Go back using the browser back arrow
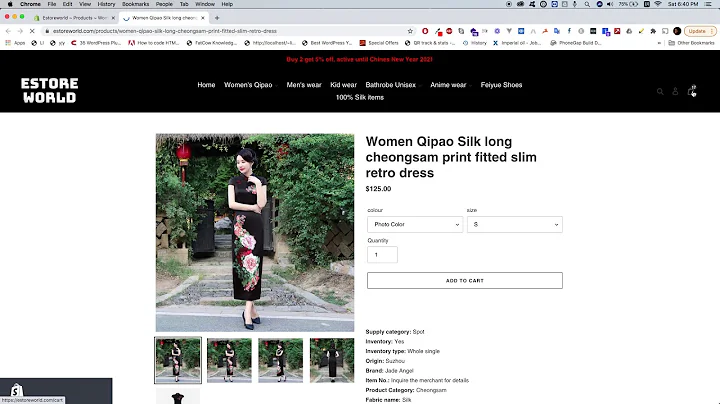Screen dimensions: 720x404 point(8,31)
